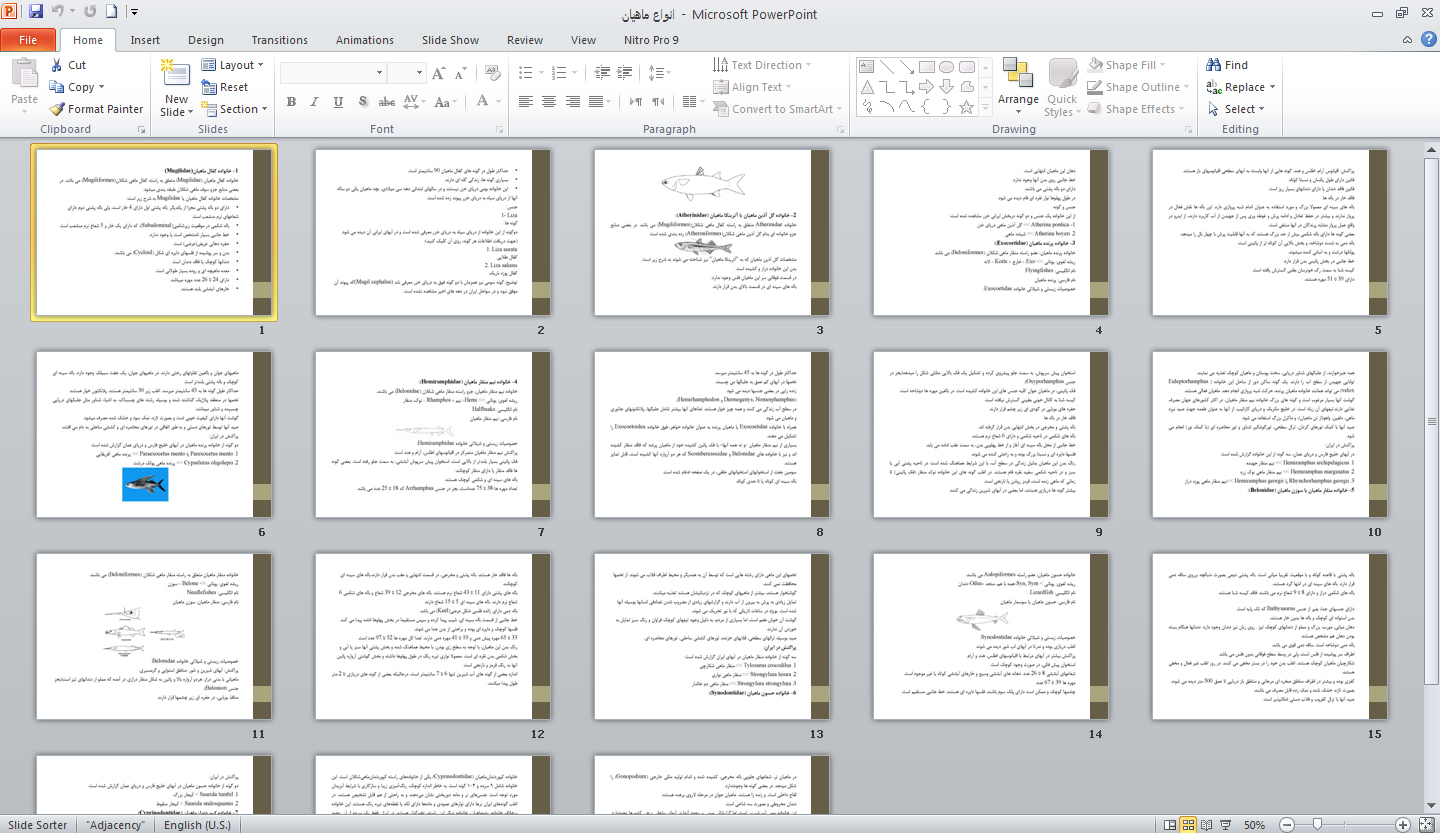1440x833 pixels.
Task: Toggle center text alignment
Action: 548,101
